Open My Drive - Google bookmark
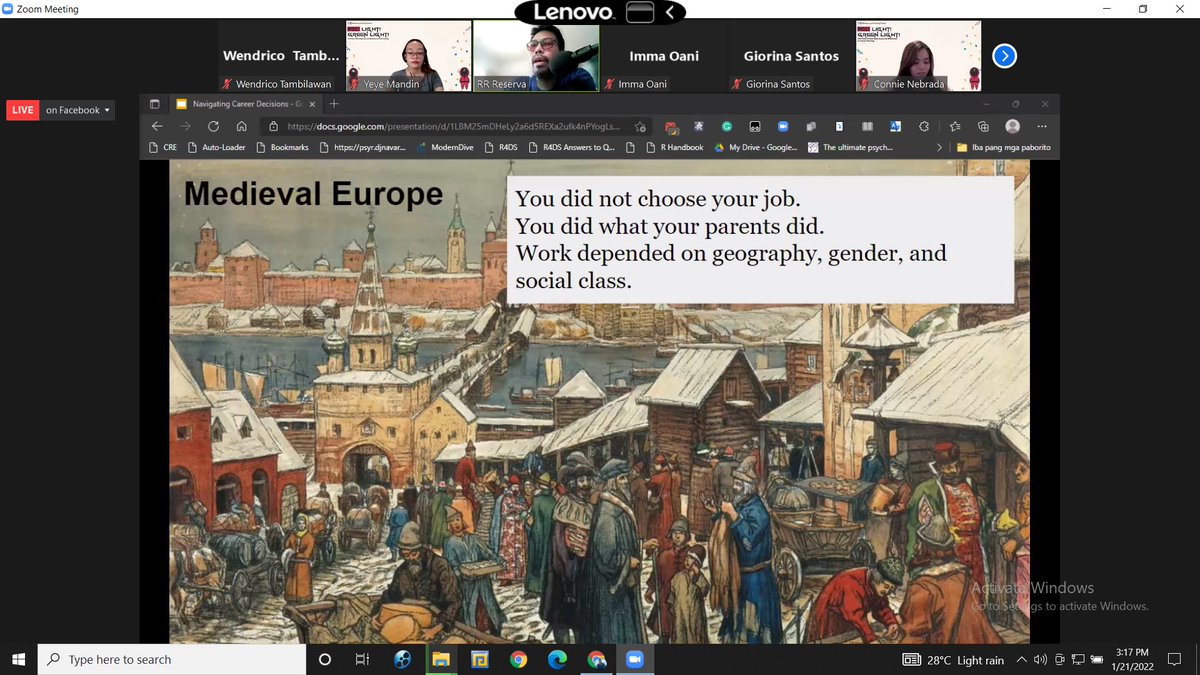Viewport: 1200px width, 675px height. (756, 147)
